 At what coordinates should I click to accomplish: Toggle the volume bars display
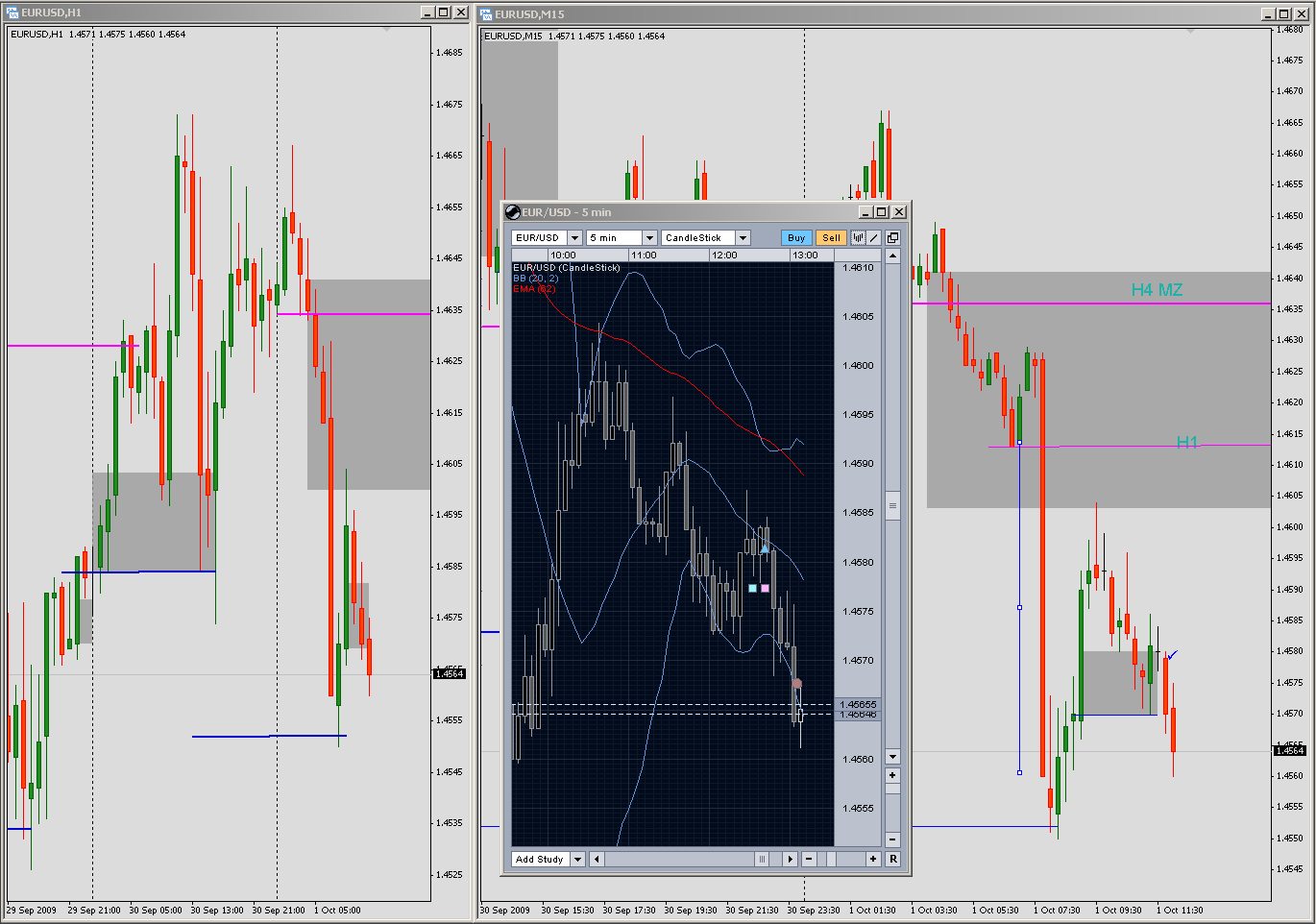coord(859,237)
